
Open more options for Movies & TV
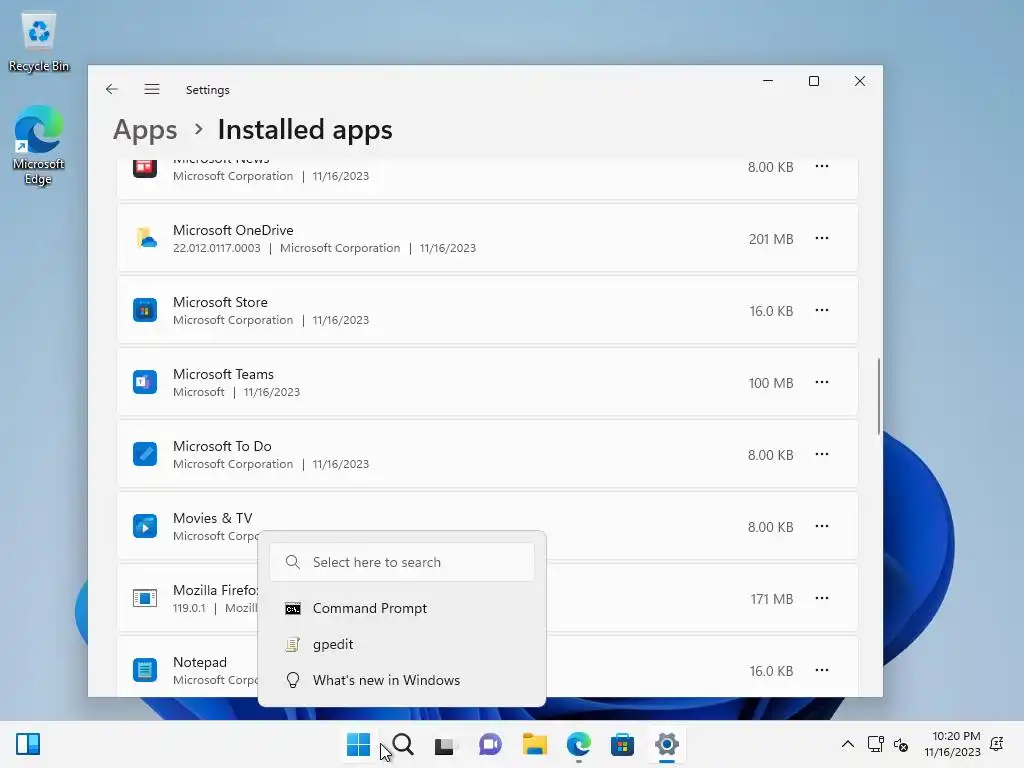(x=822, y=526)
